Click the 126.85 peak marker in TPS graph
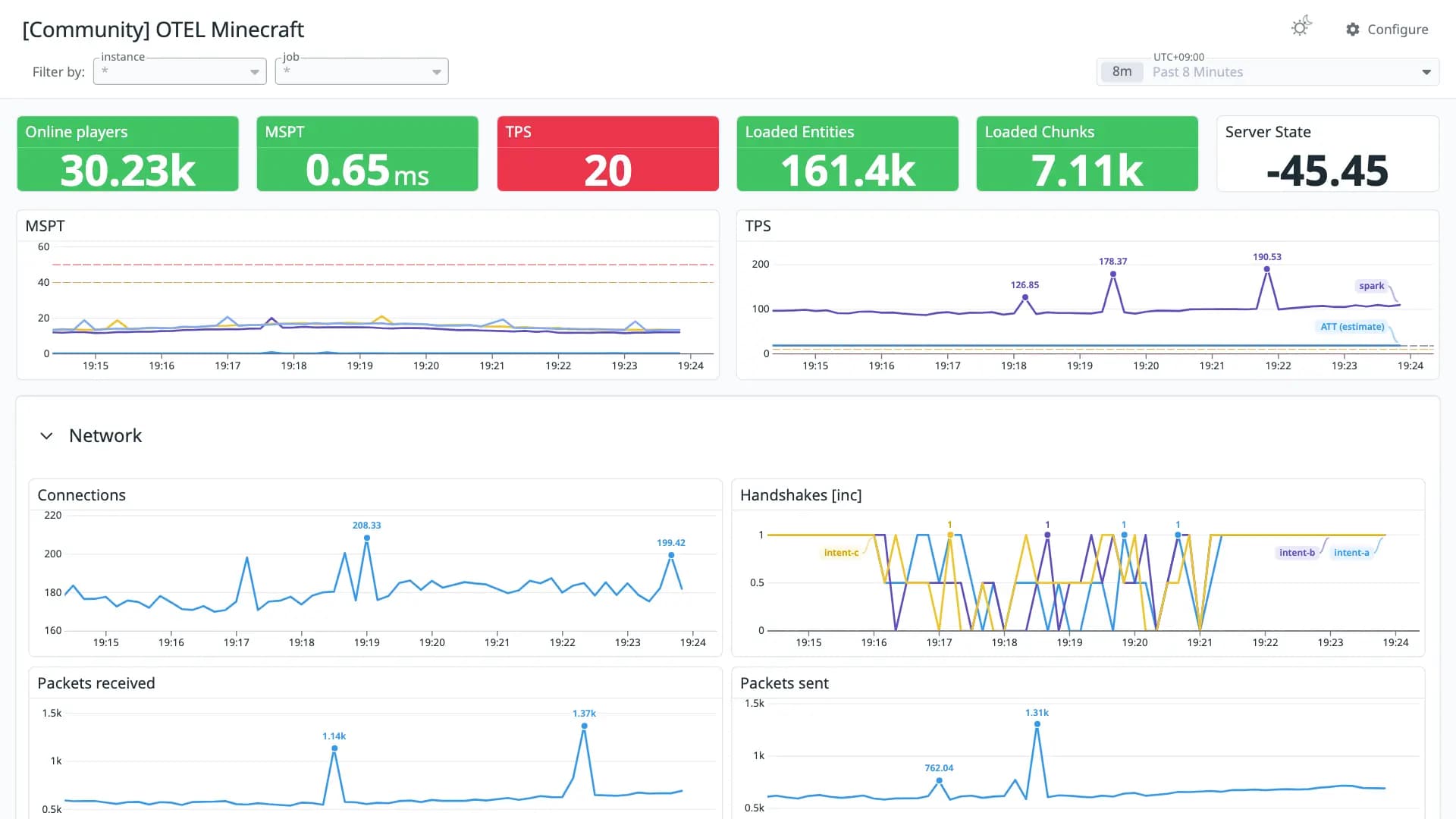 pyautogui.click(x=1025, y=297)
